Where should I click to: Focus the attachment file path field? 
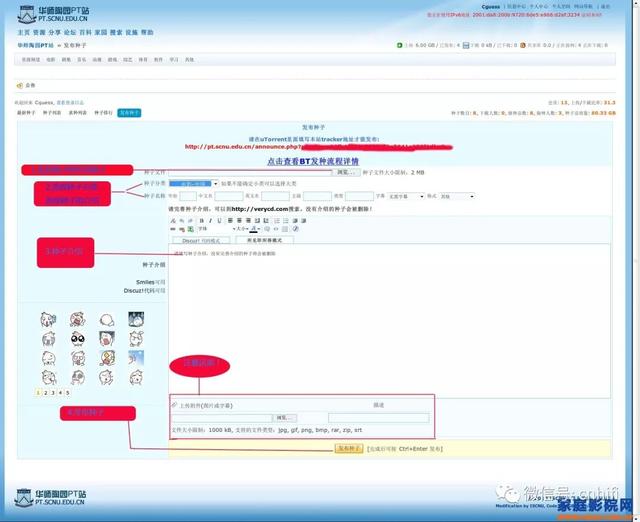tap(222, 418)
